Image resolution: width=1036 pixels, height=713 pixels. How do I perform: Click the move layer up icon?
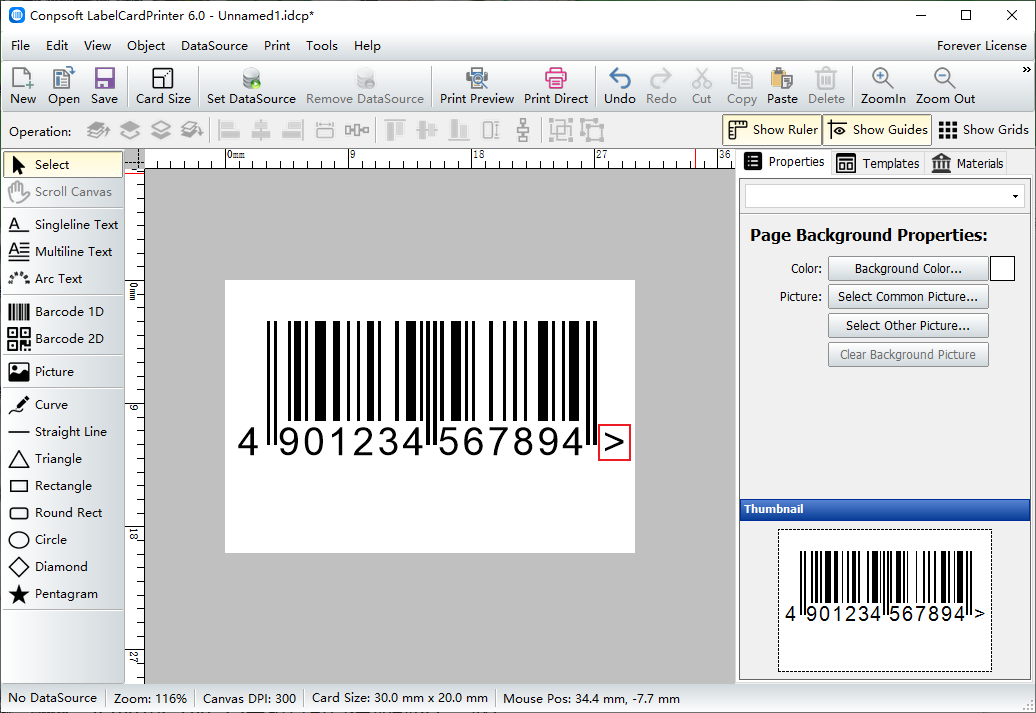coord(130,130)
